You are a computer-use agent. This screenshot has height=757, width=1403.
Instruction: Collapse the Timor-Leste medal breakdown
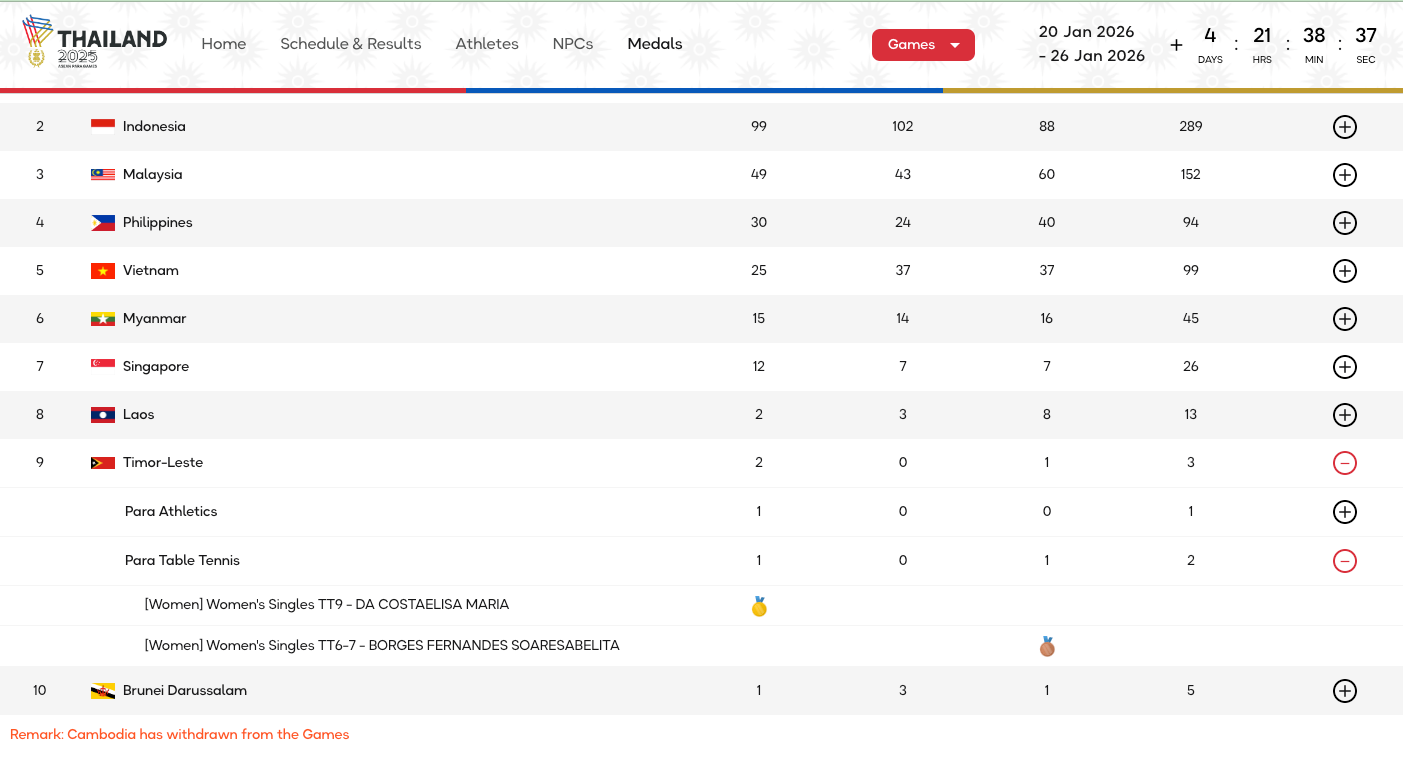pyautogui.click(x=1345, y=463)
